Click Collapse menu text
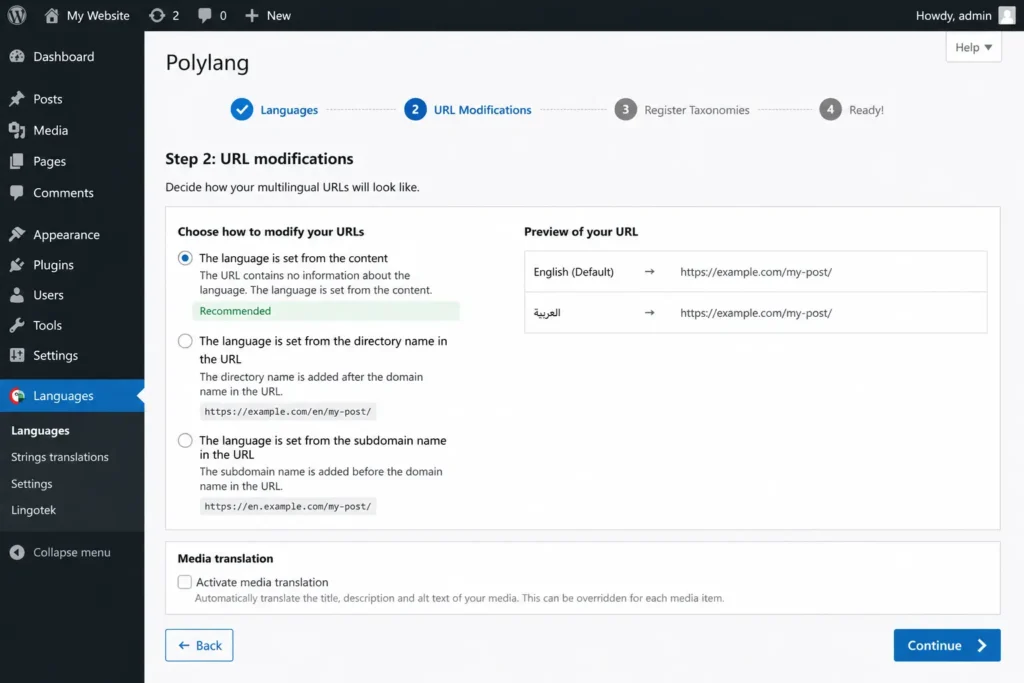The image size is (1024, 683). pyautogui.click(x=72, y=552)
